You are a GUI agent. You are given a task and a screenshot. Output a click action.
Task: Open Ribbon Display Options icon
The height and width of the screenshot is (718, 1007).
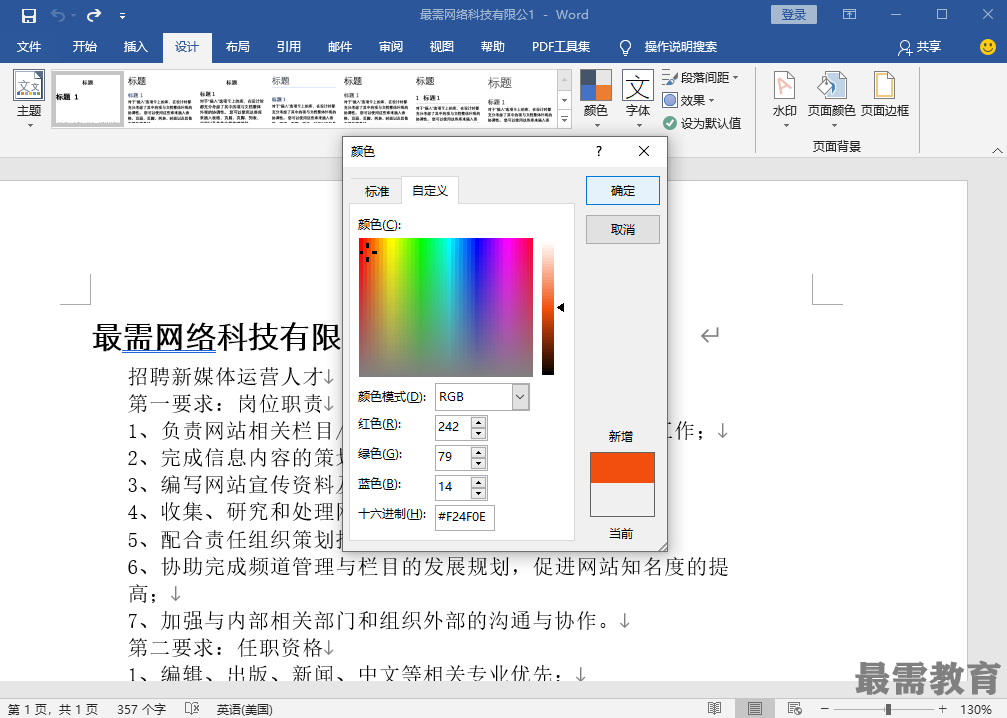pyautogui.click(x=850, y=15)
